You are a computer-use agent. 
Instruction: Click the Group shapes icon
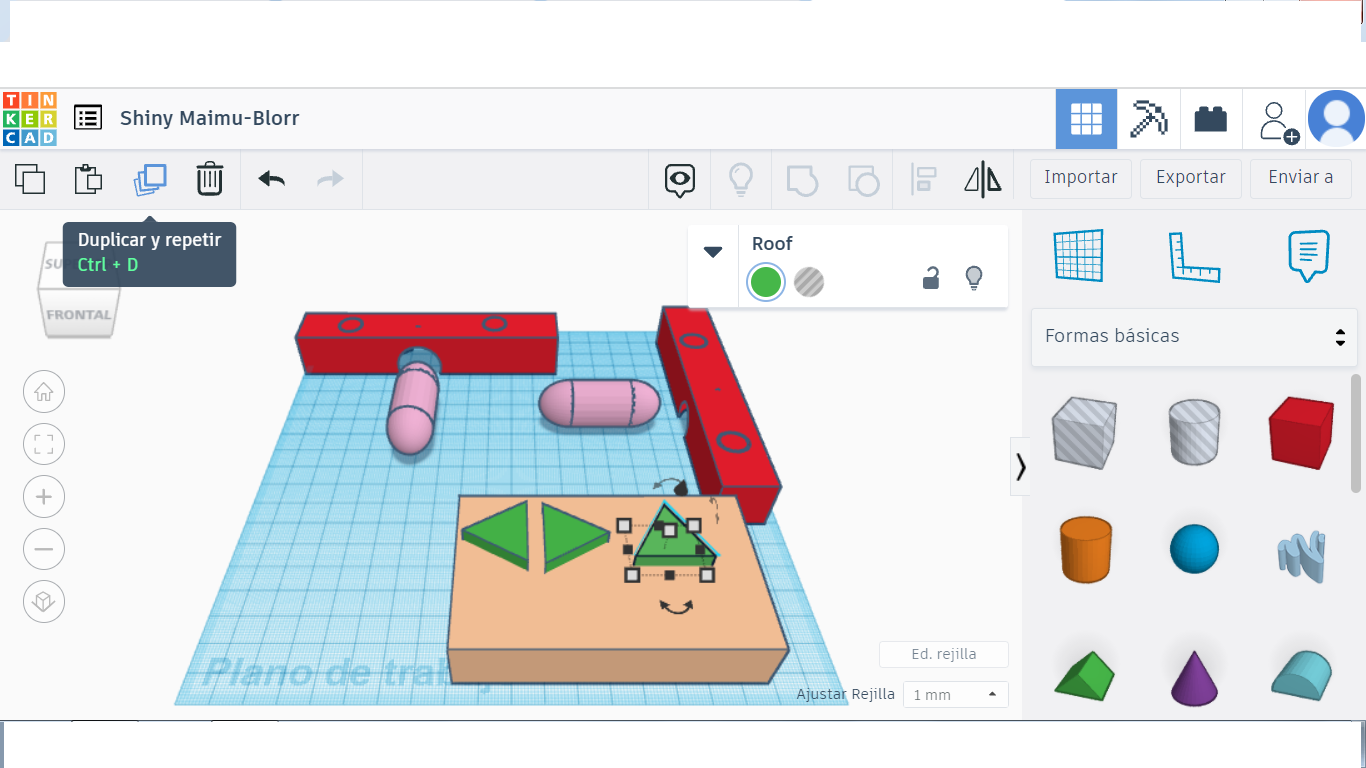click(x=802, y=180)
